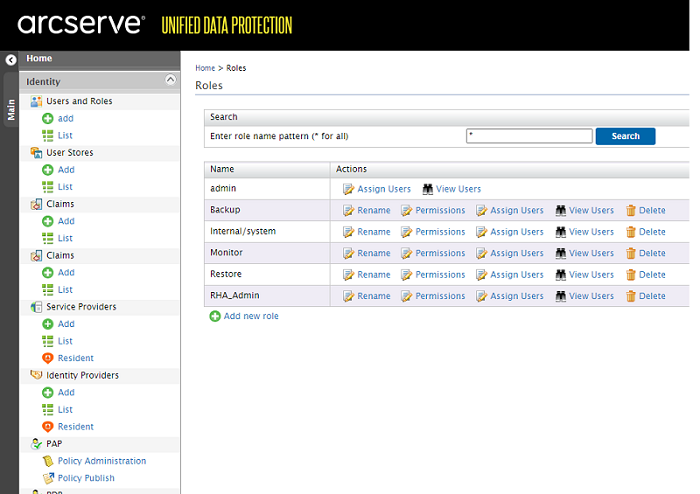Open List under Users and Roles
This screenshot has height=494, width=700.
click(65, 135)
